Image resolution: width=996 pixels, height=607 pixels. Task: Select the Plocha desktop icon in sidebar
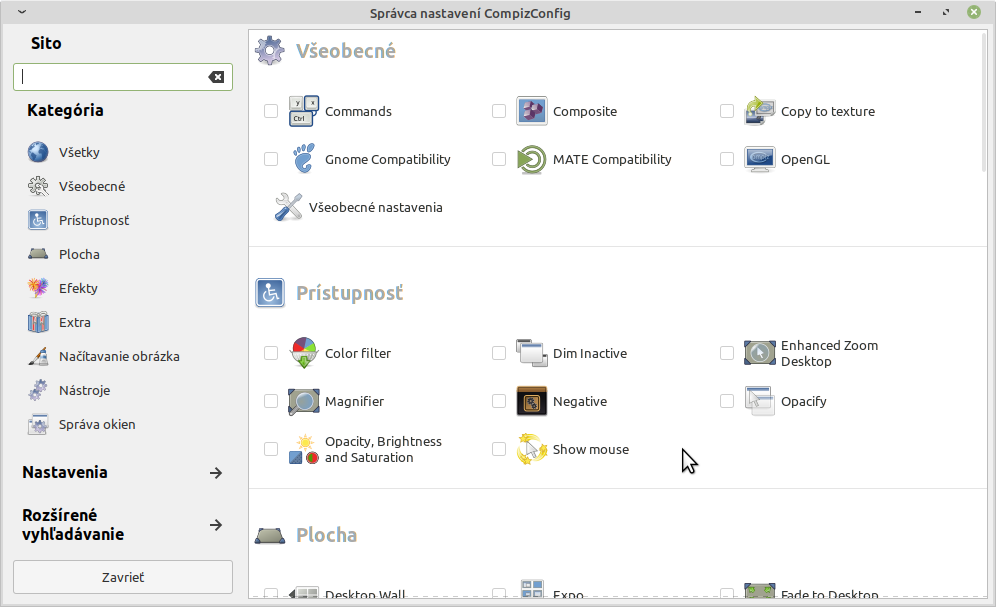point(38,254)
